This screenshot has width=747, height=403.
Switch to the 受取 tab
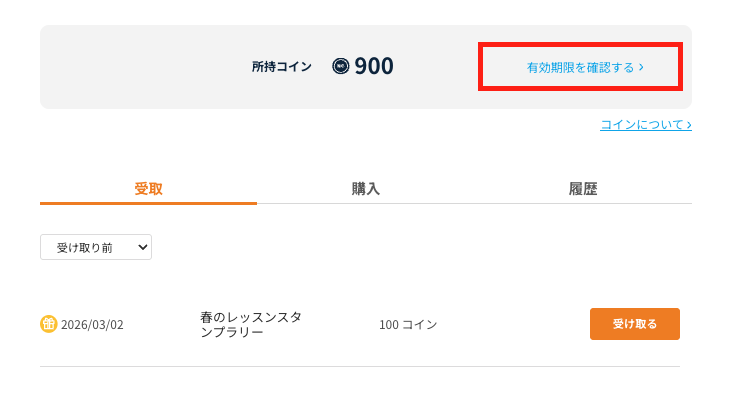pyautogui.click(x=148, y=189)
